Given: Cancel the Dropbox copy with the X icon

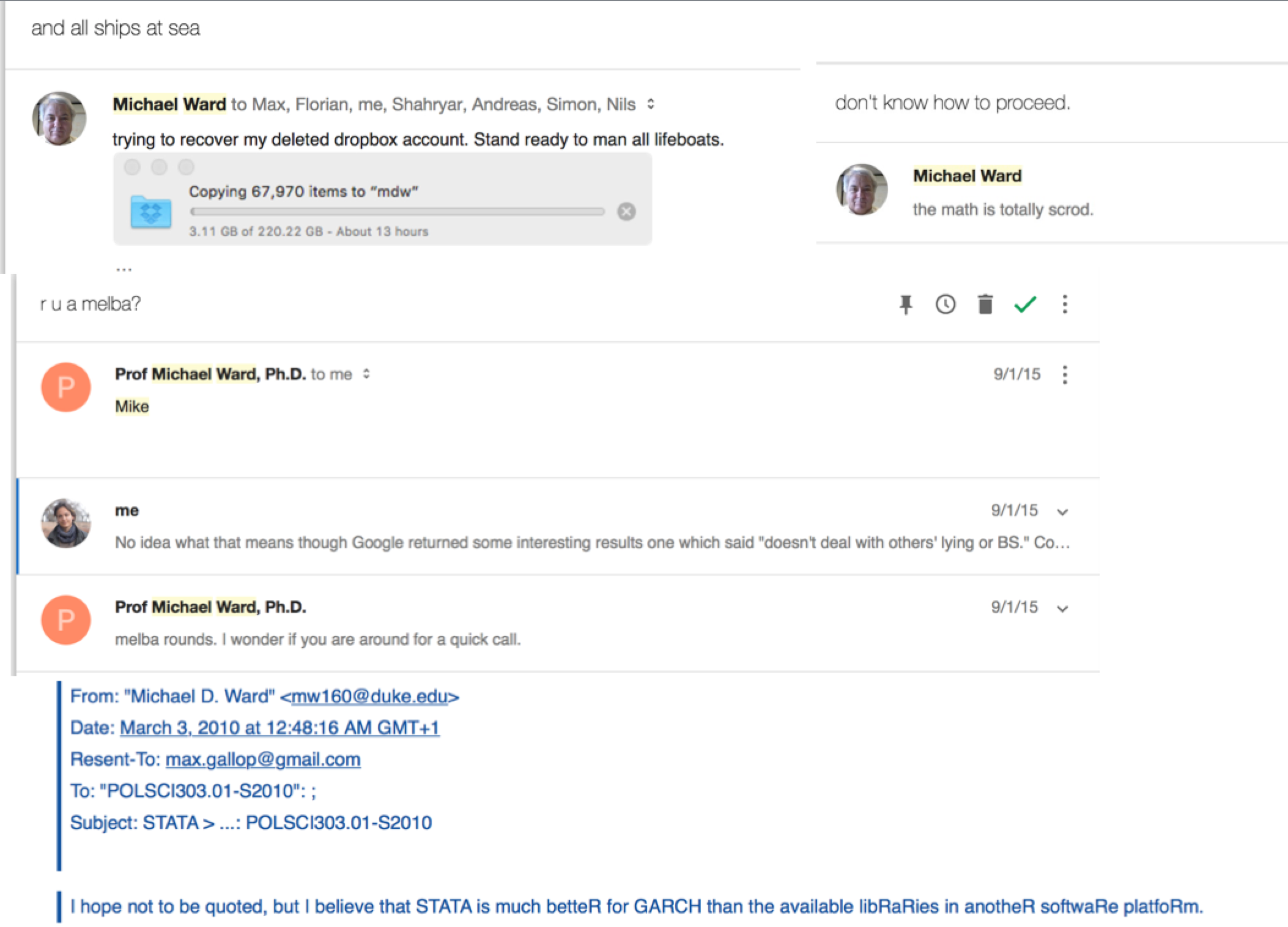Looking at the screenshot, I should coord(626,212).
